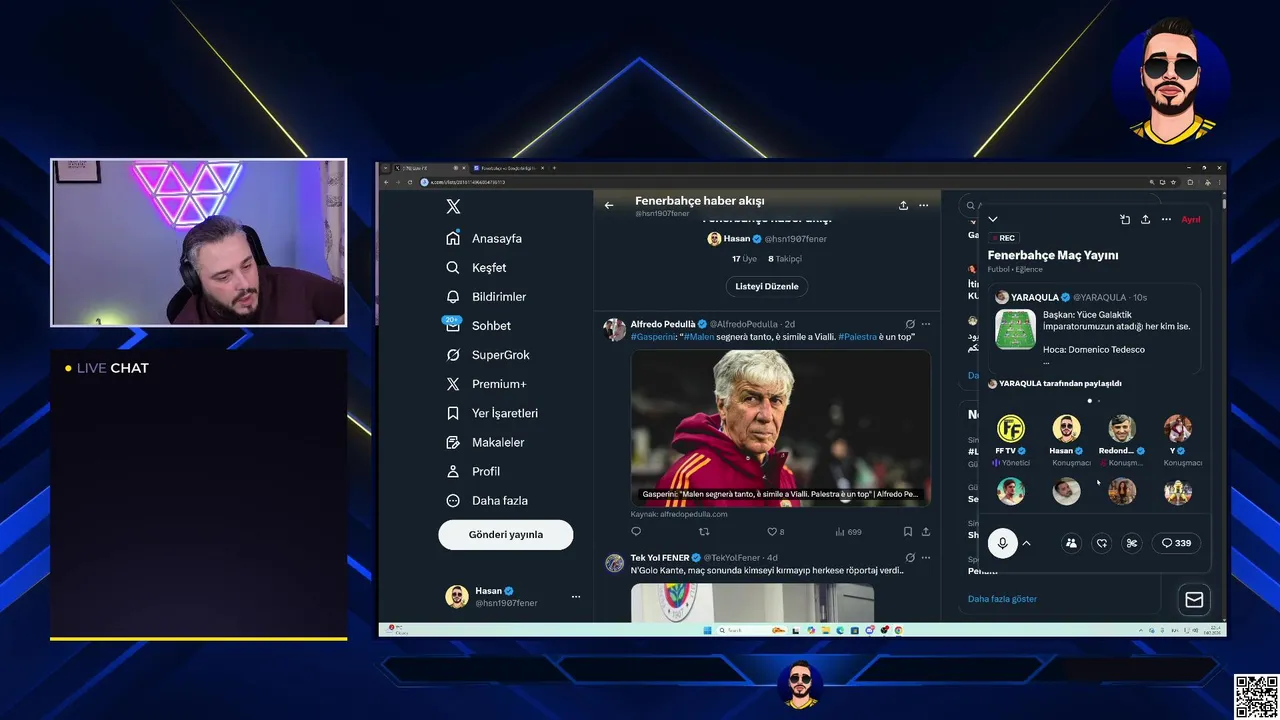The image size is (1280, 720).
Task: Share the Alfredo Pedullà post
Action: [926, 532]
